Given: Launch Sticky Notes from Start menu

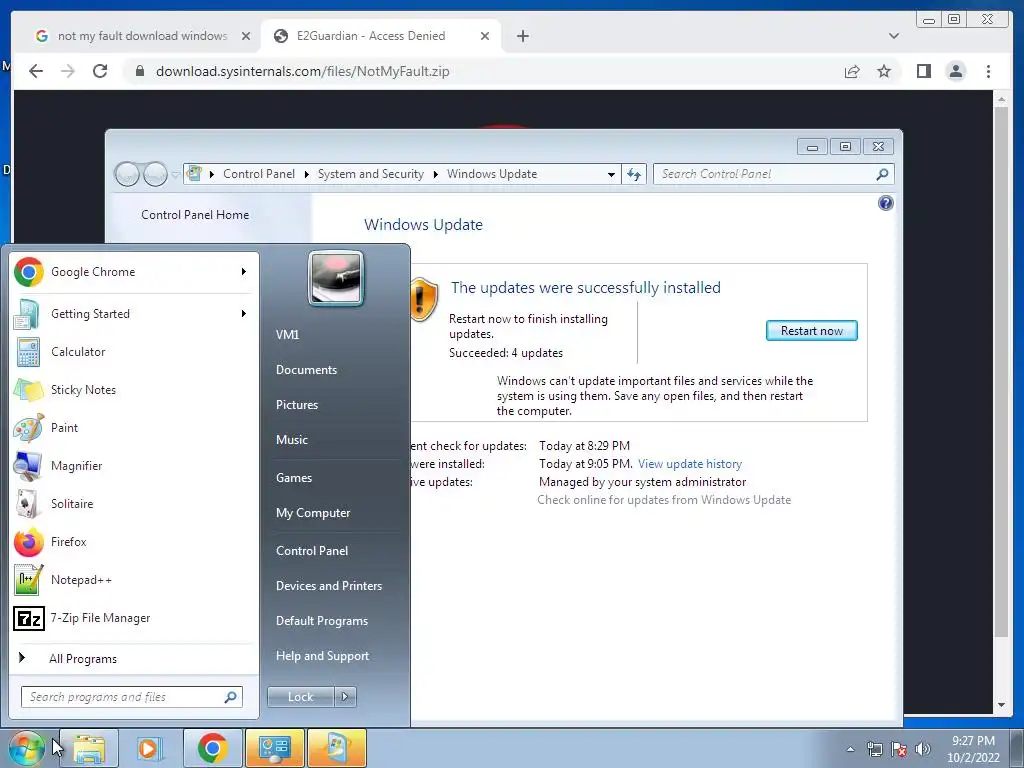Looking at the screenshot, I should 134,390.
